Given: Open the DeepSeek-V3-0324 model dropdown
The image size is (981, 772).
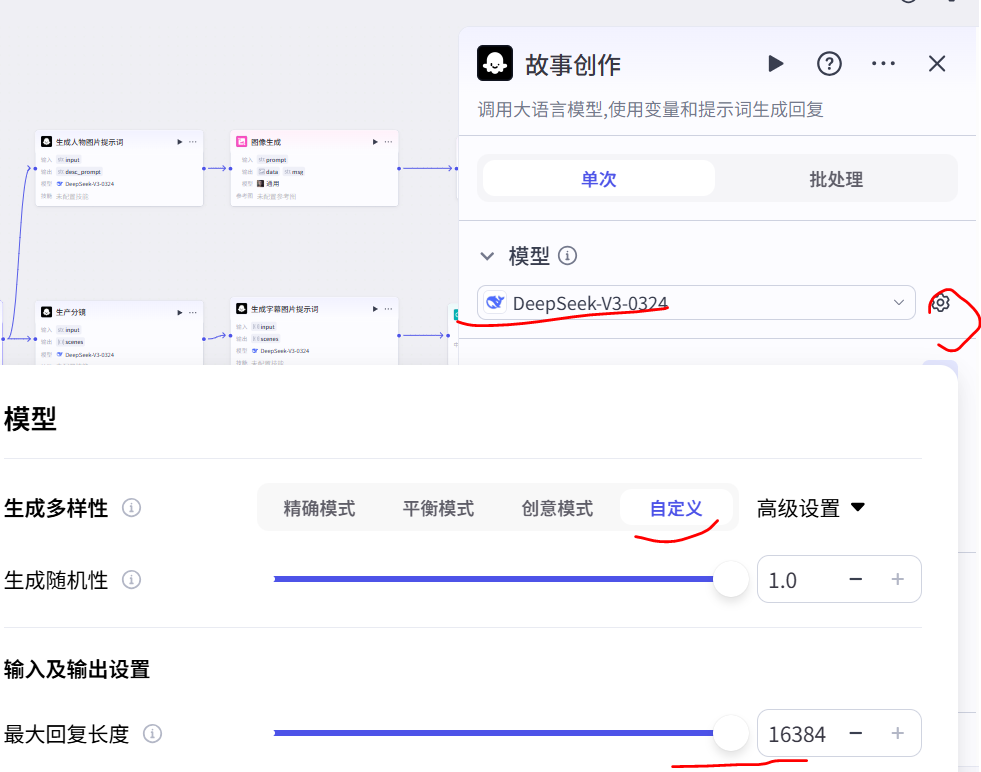Looking at the screenshot, I should pyautogui.click(x=899, y=302).
